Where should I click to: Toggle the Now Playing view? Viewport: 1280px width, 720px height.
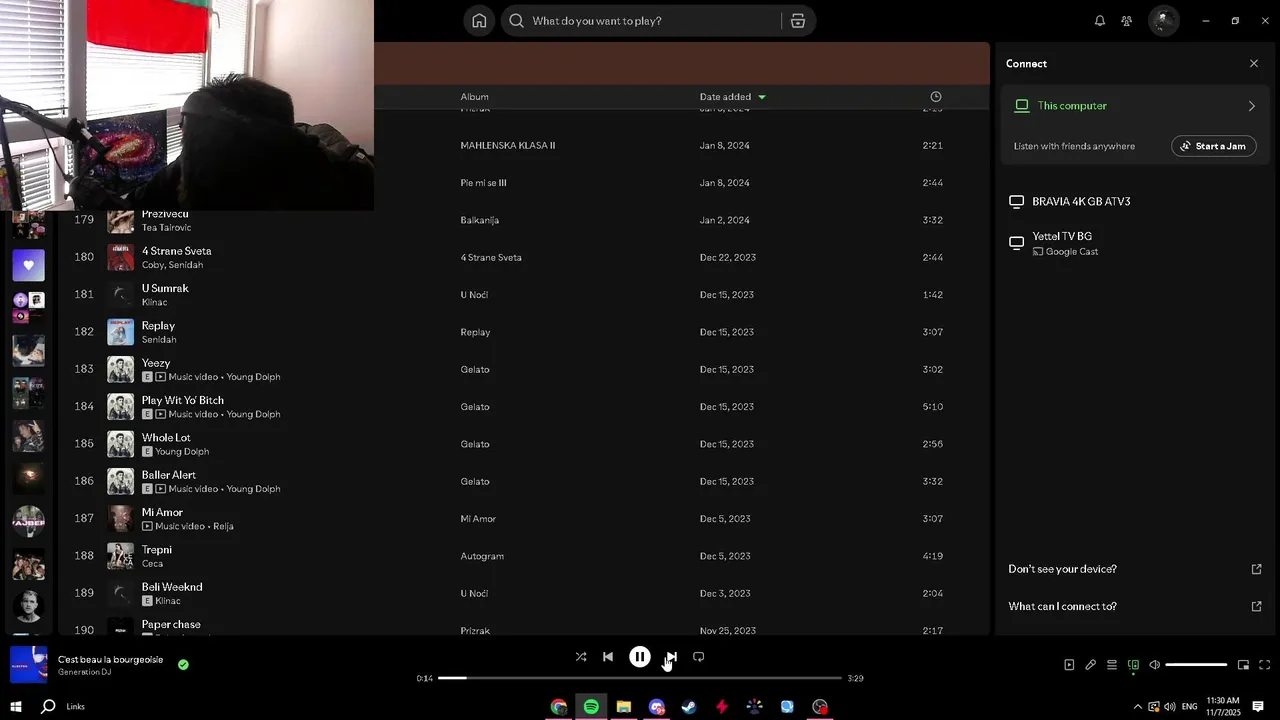pos(1069,665)
